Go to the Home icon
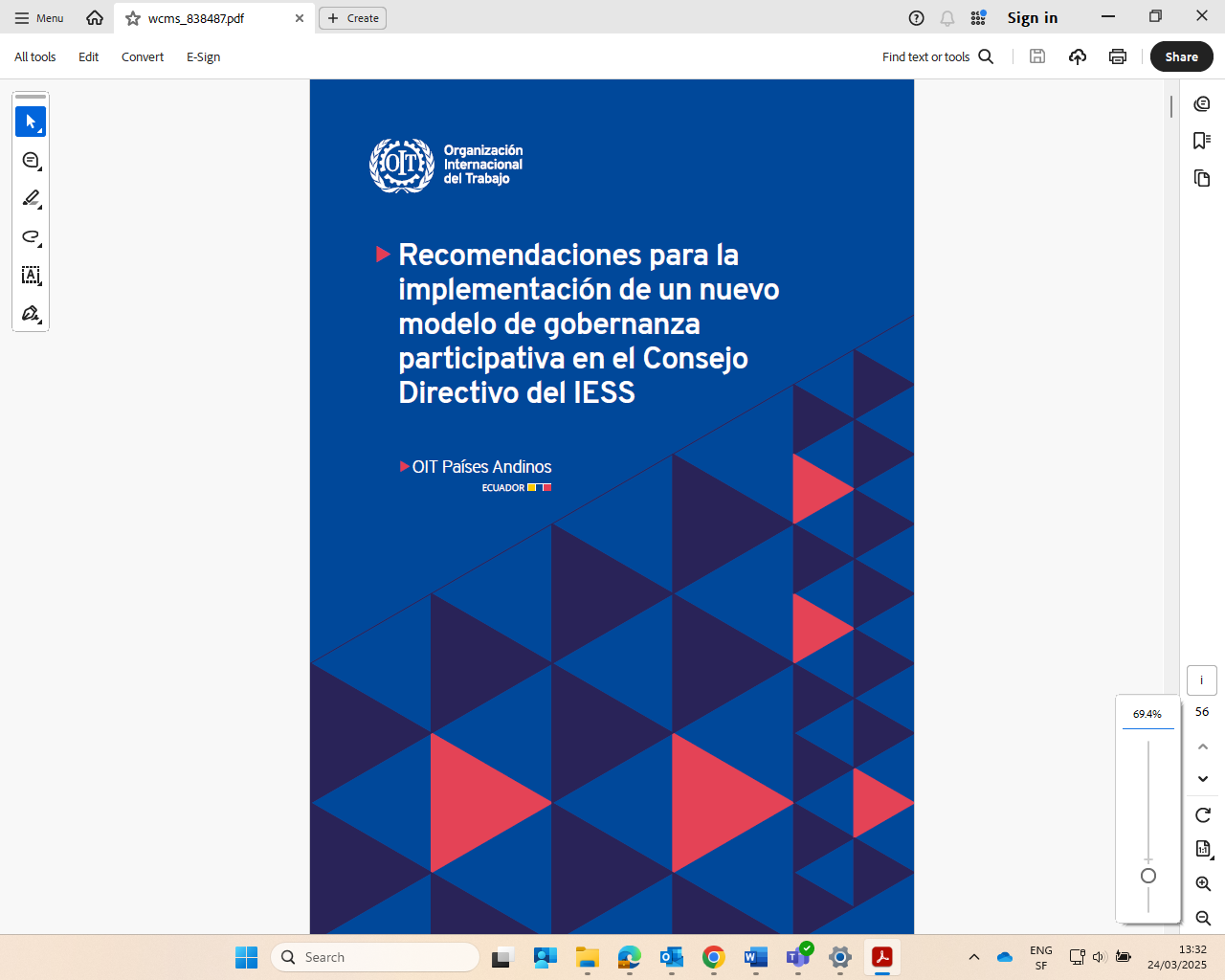 95,18
